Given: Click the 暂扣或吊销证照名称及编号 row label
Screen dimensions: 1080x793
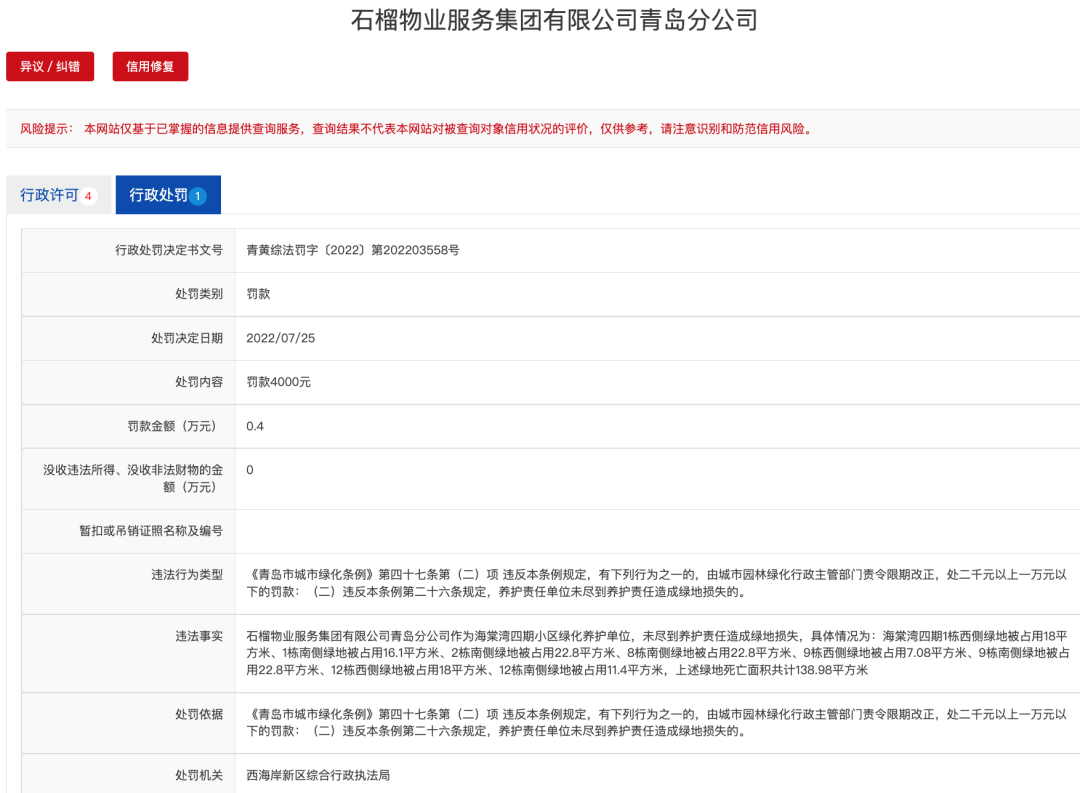Looking at the screenshot, I should pos(151,531).
